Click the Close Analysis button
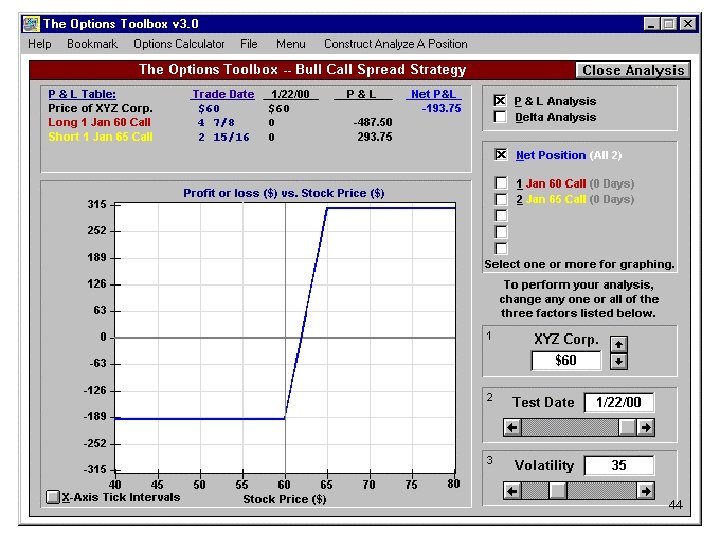 point(633,70)
